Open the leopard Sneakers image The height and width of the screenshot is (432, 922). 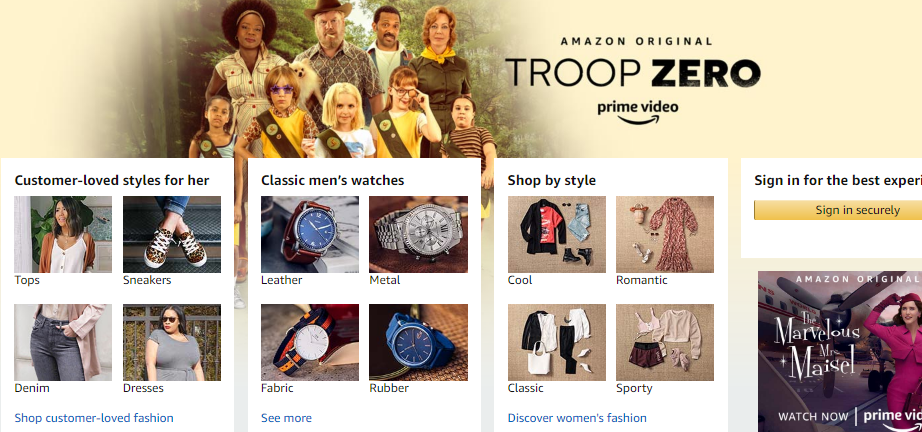(172, 234)
